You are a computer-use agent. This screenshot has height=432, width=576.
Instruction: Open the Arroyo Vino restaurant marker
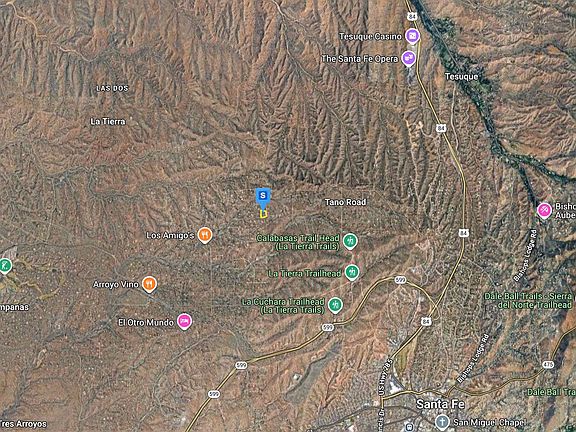point(149,284)
